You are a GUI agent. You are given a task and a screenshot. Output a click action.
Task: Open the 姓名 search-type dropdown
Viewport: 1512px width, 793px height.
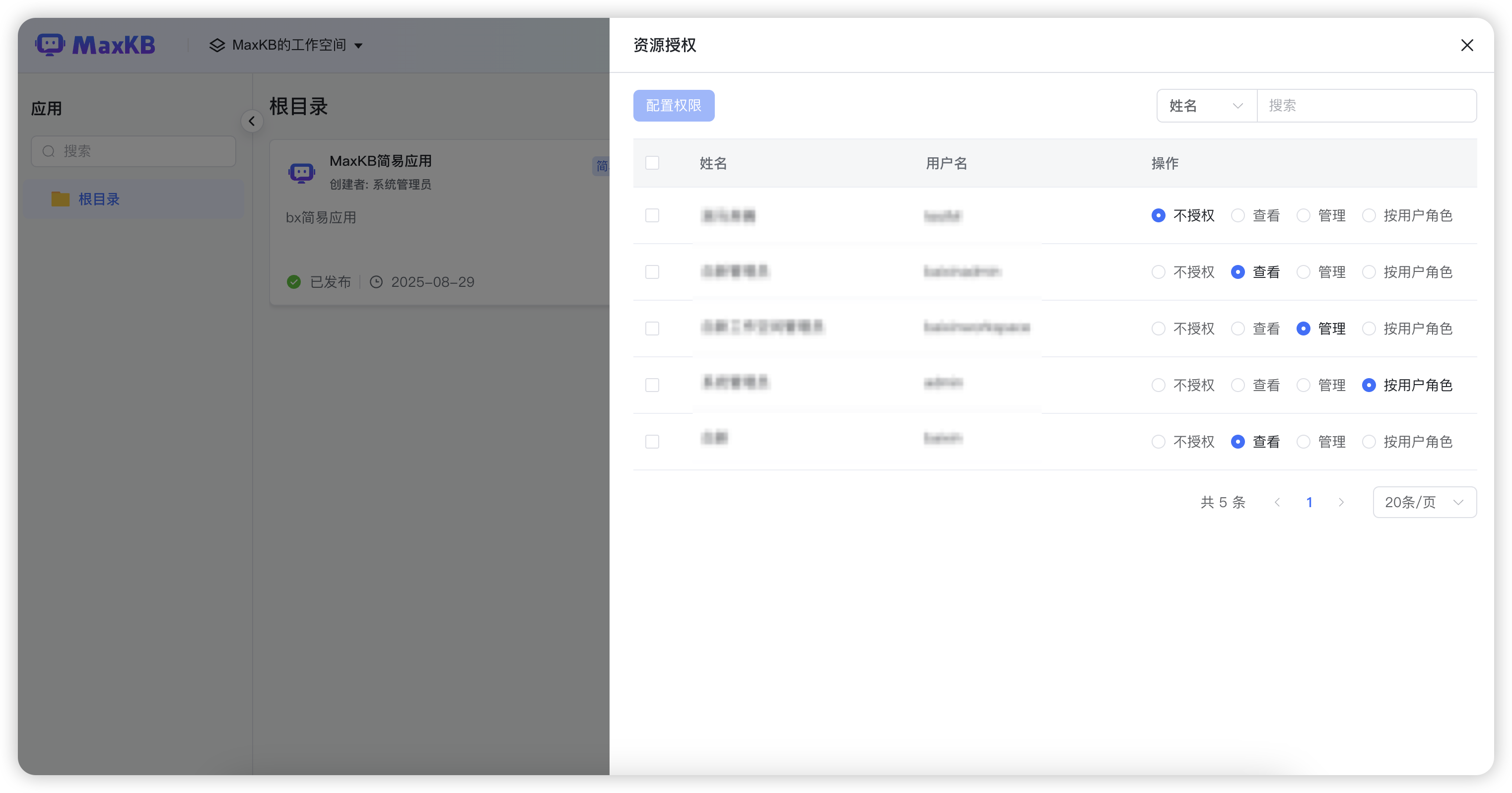click(x=1206, y=106)
